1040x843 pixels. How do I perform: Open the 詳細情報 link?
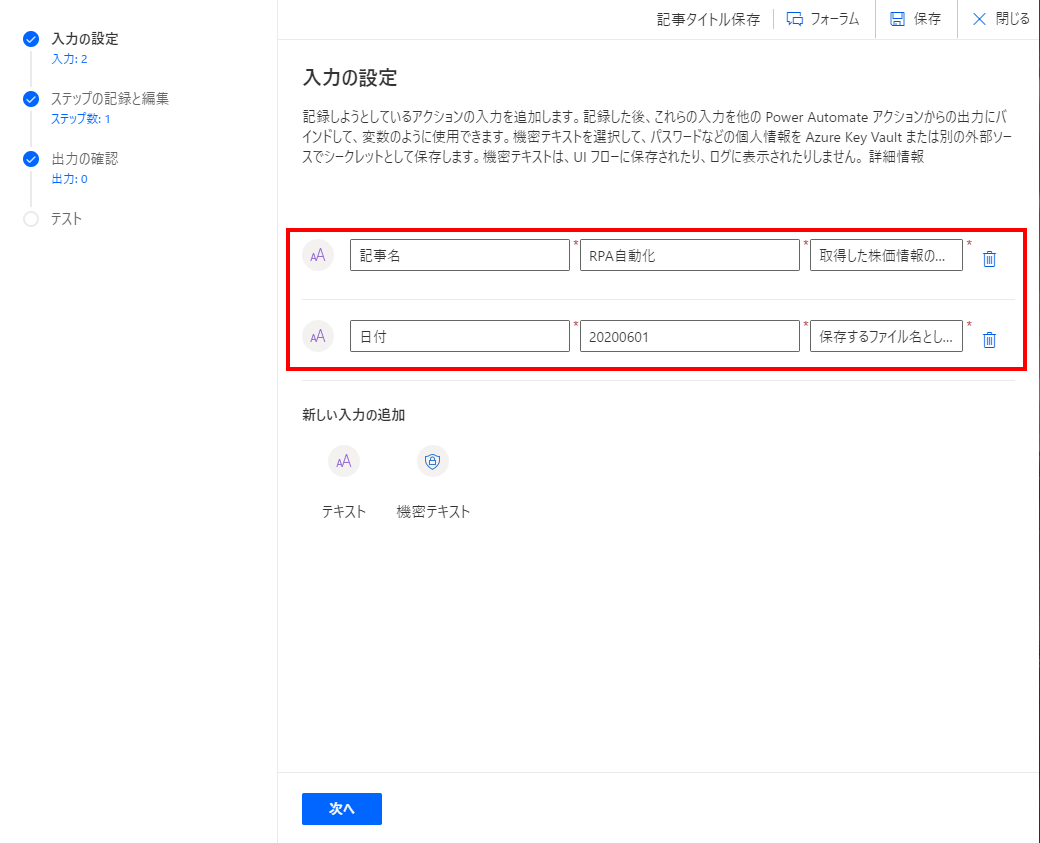[x=896, y=157]
